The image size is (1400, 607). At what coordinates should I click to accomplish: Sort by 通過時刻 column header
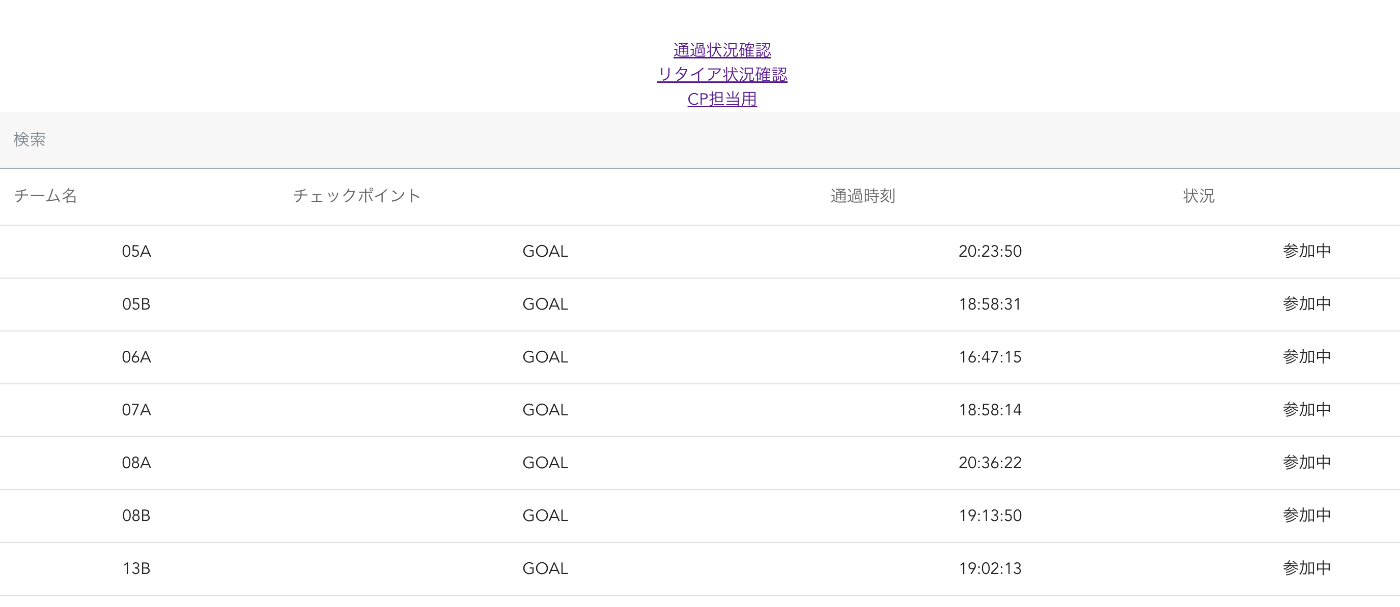point(862,196)
